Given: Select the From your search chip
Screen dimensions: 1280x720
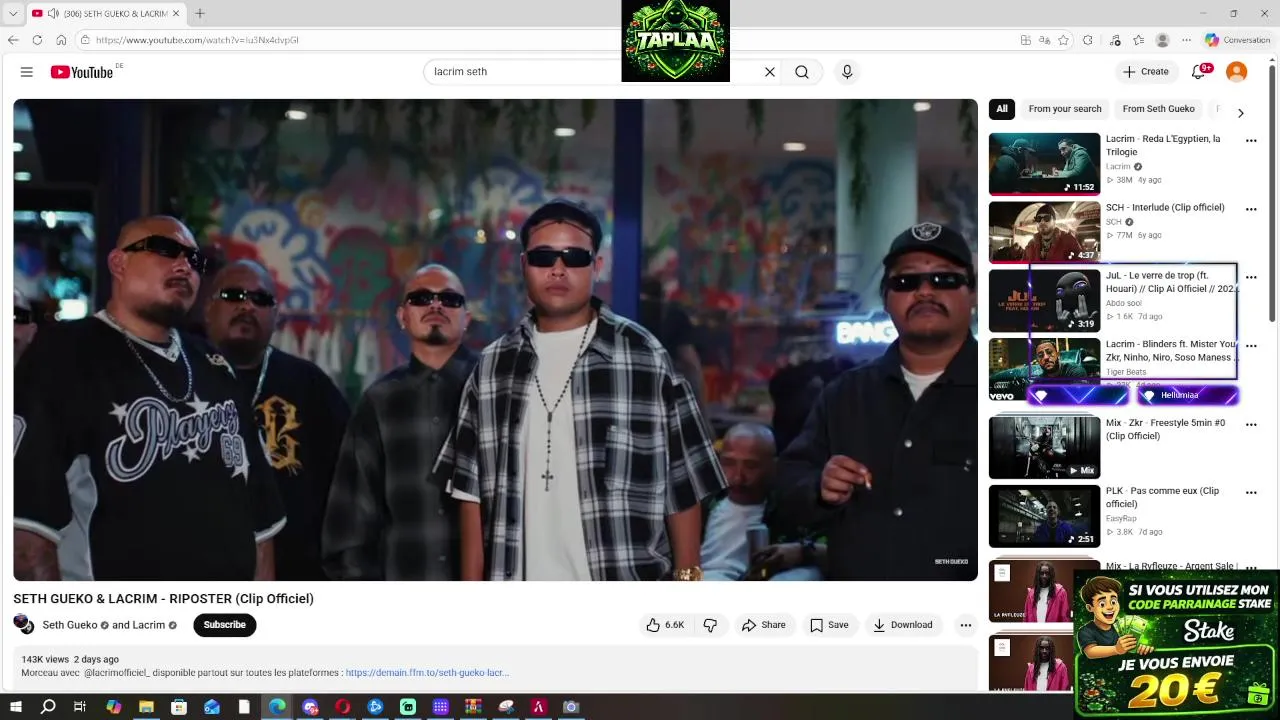Looking at the screenshot, I should (x=1065, y=109).
